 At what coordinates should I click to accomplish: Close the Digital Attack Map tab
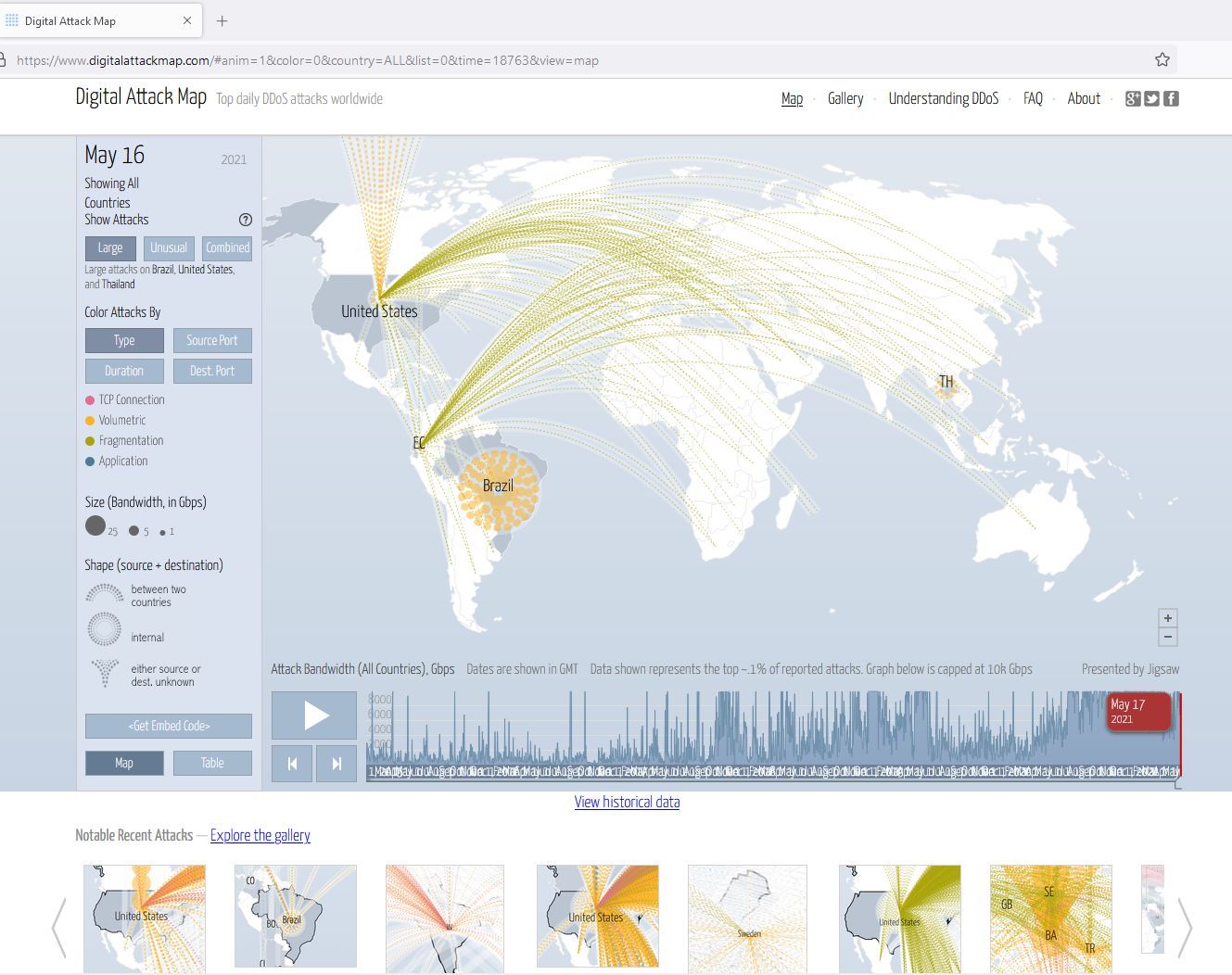tap(186, 20)
